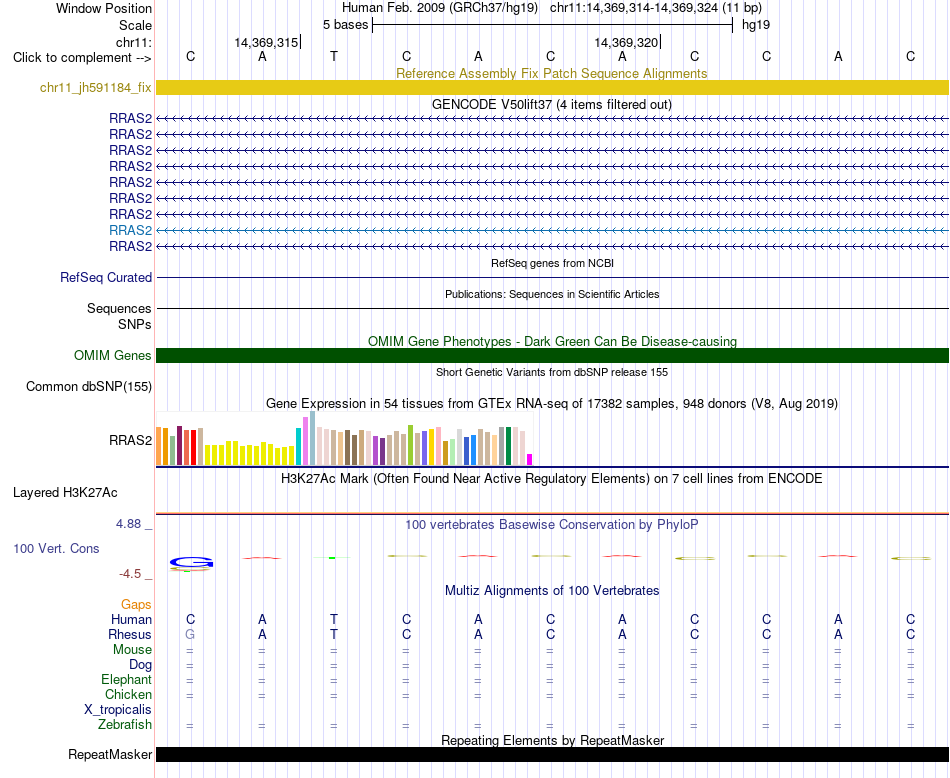Click the SNPs track label
Viewport: 950px width, 778px height.
coord(135,324)
